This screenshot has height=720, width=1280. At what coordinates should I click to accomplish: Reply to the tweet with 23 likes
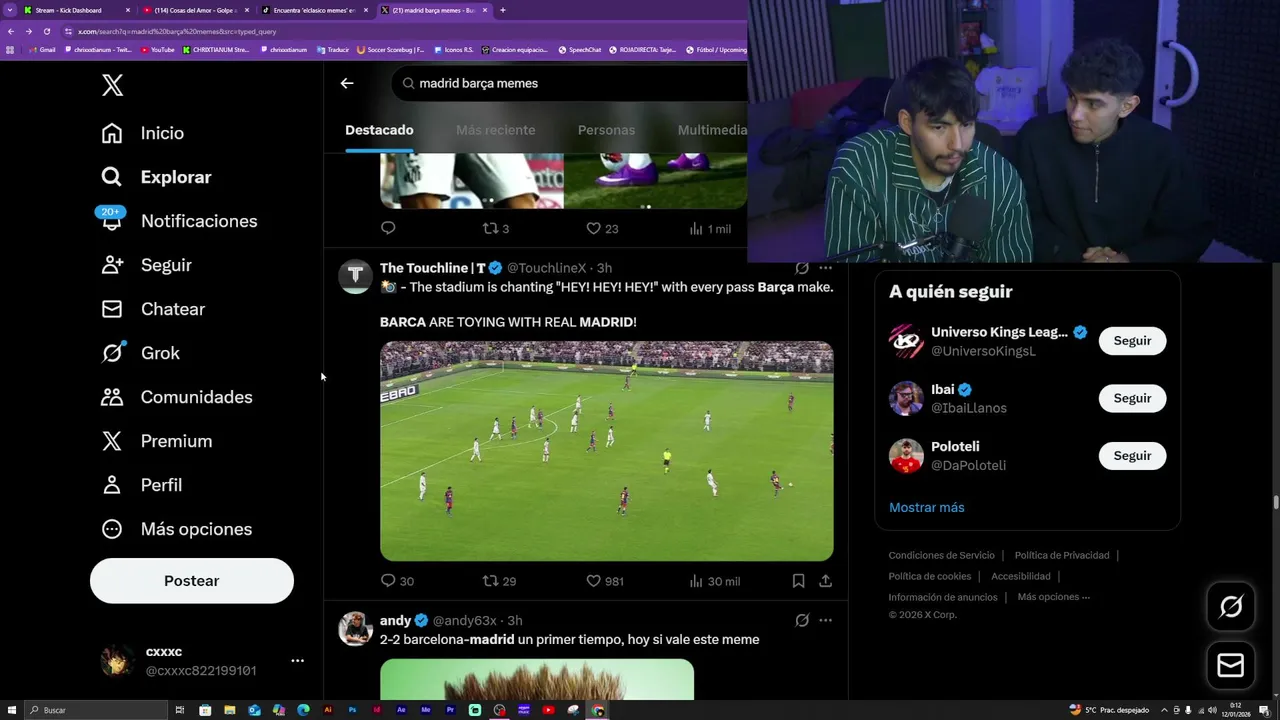click(x=388, y=228)
